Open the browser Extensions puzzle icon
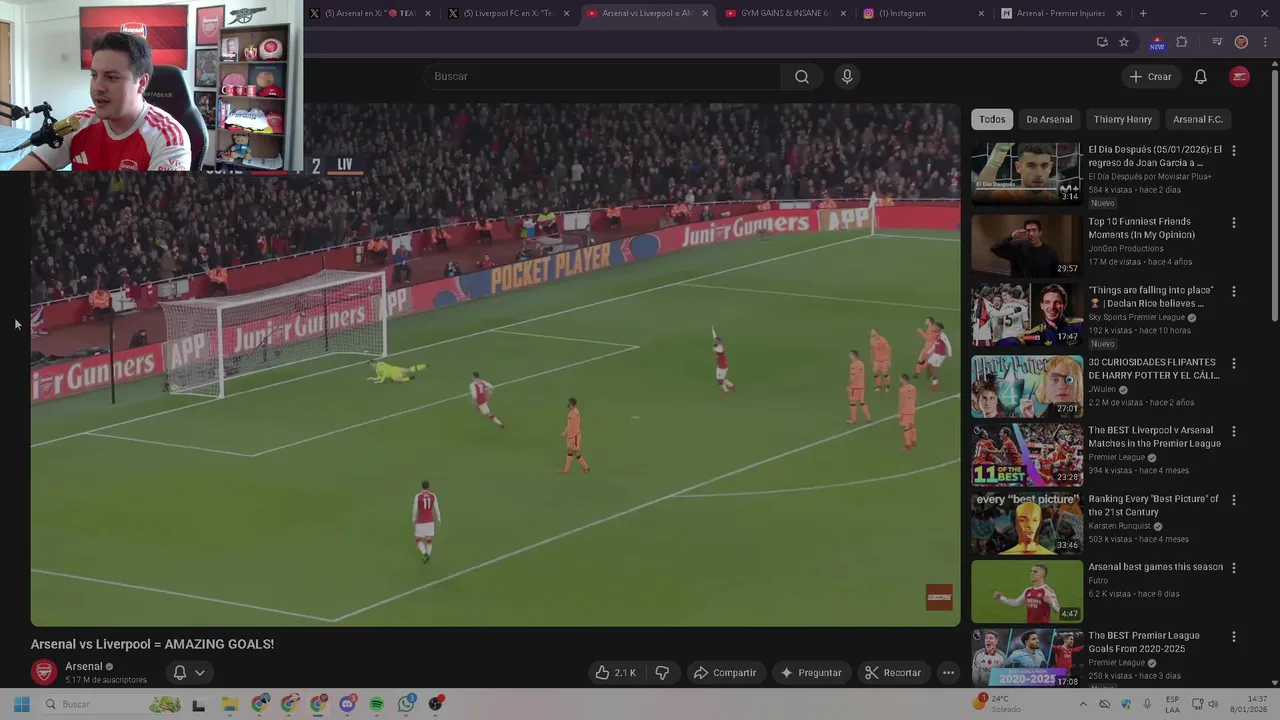This screenshot has width=1280, height=720. tap(1182, 42)
